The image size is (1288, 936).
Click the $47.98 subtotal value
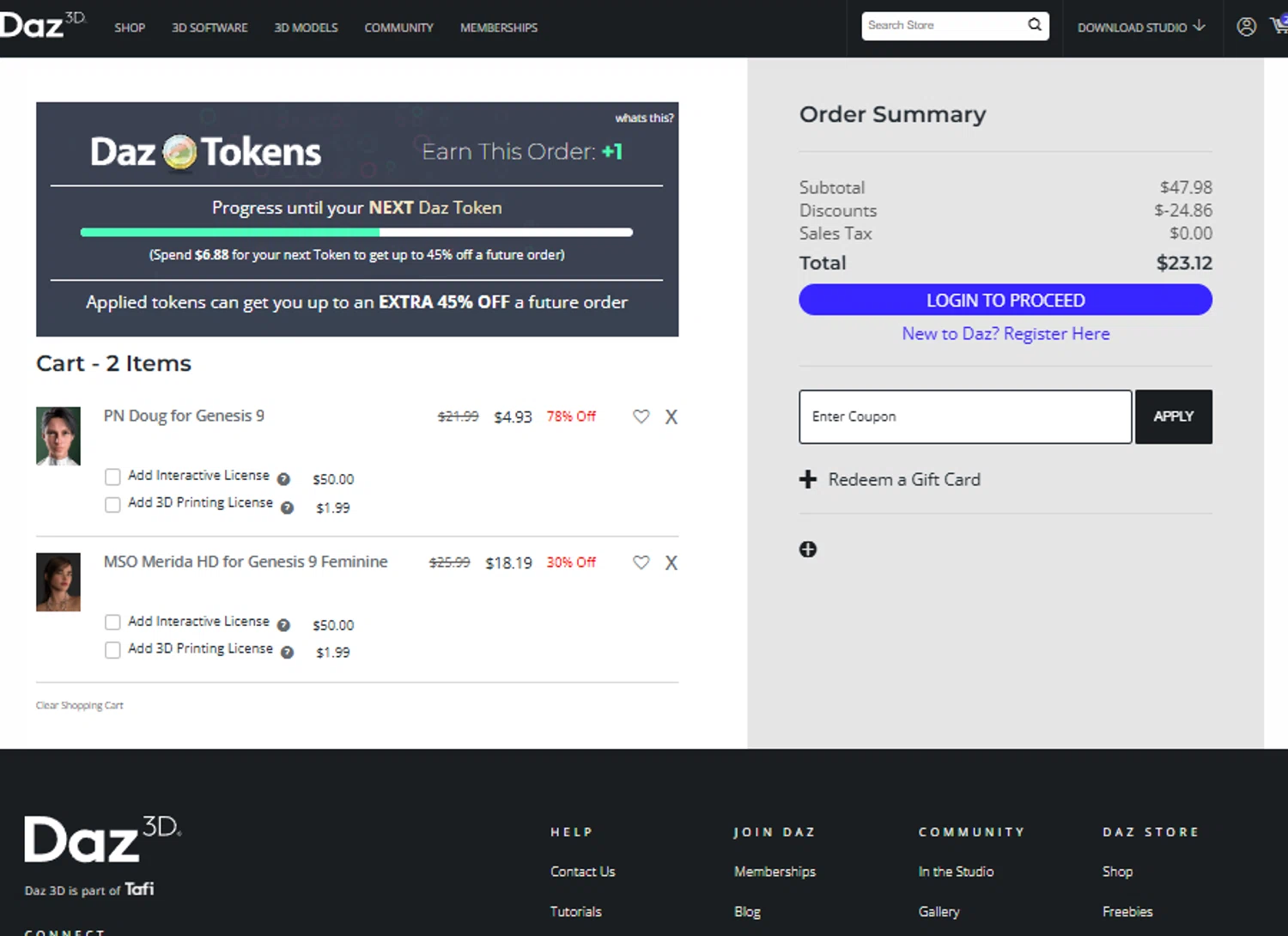tap(1186, 187)
